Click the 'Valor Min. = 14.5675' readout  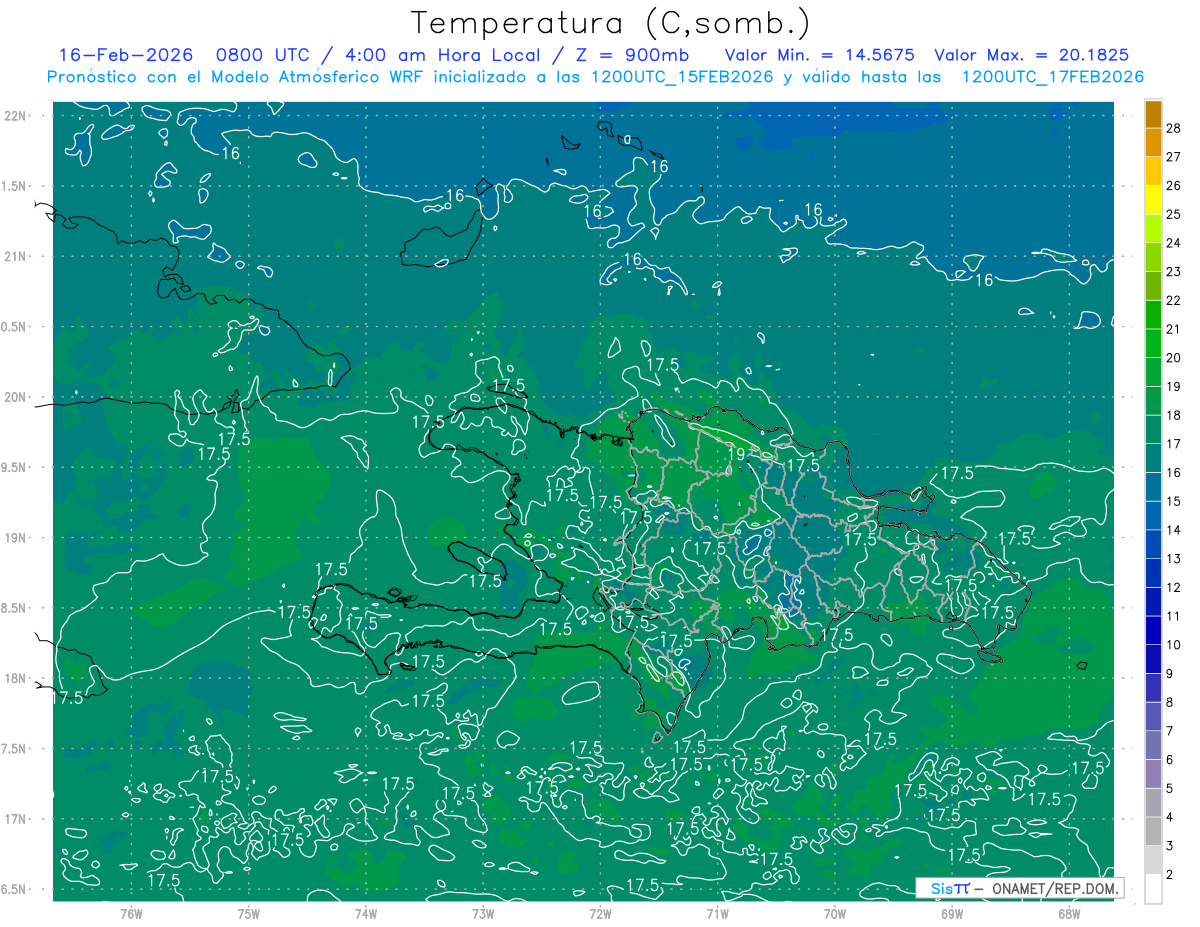coord(819,55)
